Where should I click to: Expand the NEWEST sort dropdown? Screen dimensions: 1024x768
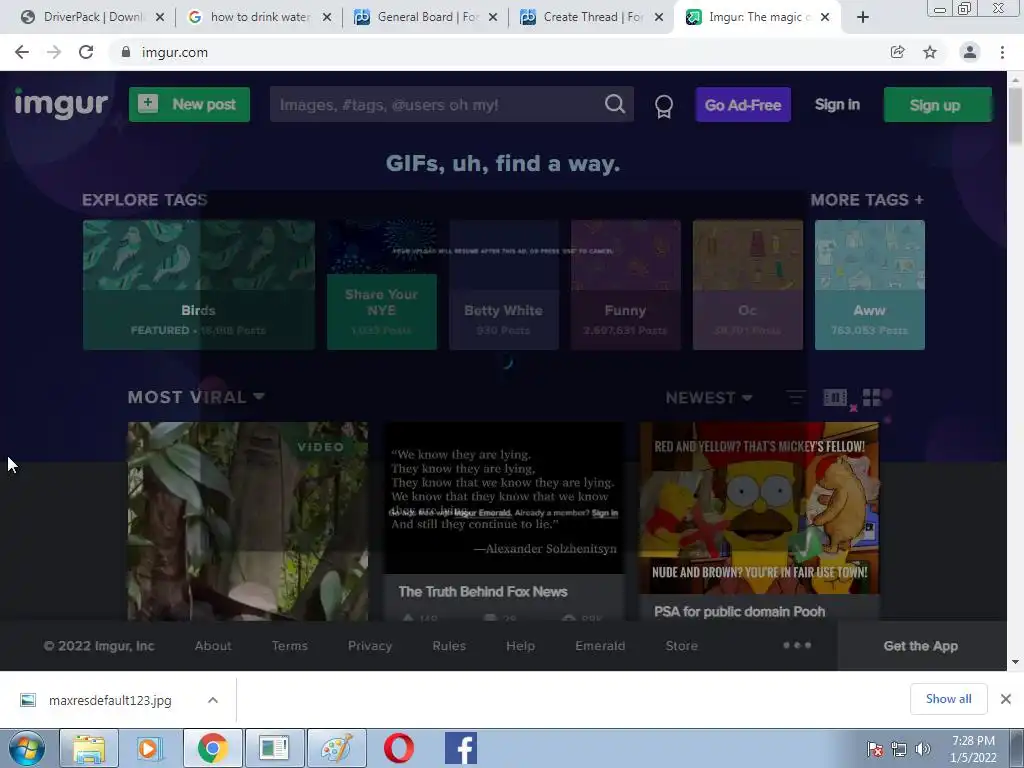point(709,398)
